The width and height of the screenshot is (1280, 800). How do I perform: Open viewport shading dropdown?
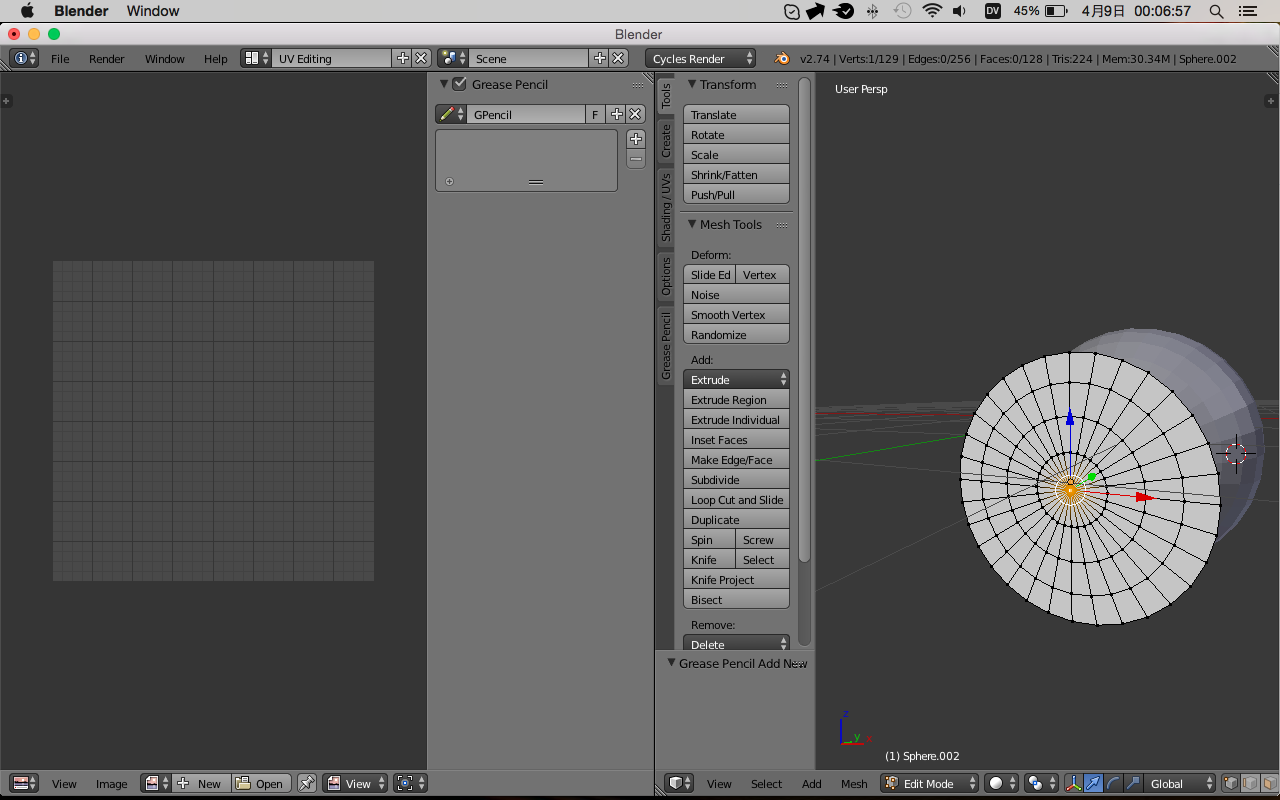tap(1001, 783)
